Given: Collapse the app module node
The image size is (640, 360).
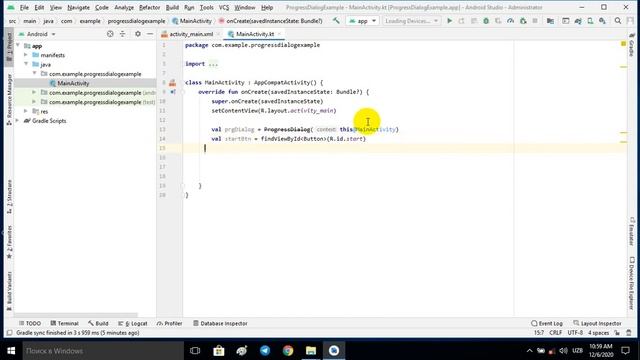Looking at the screenshot, I should [18, 46].
